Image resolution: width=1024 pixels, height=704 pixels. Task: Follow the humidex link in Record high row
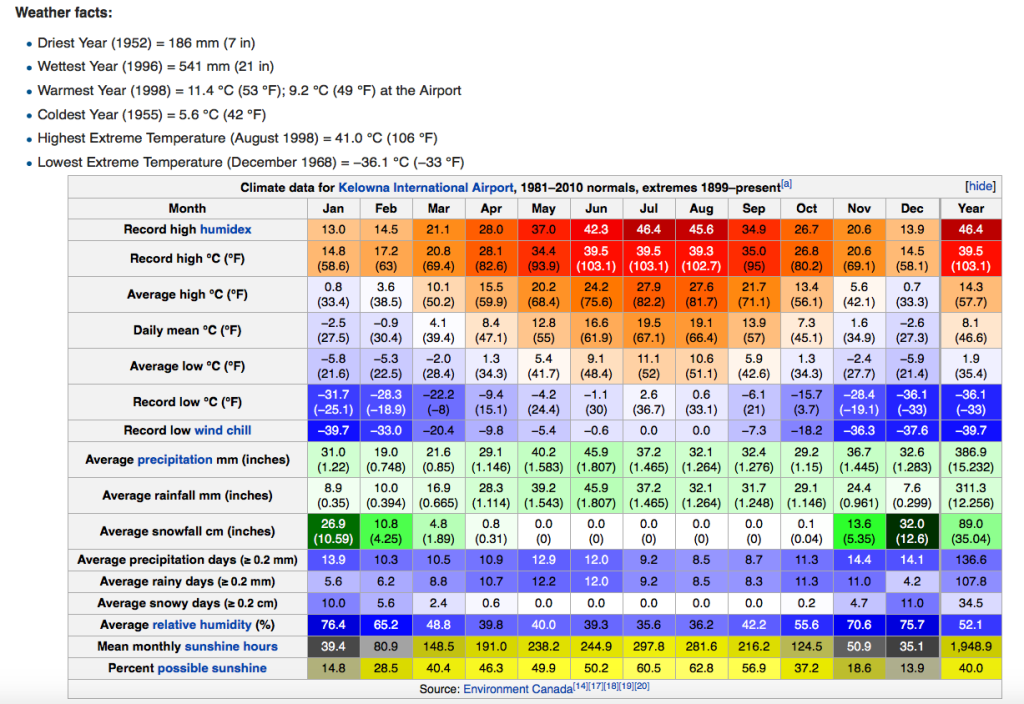[225, 229]
